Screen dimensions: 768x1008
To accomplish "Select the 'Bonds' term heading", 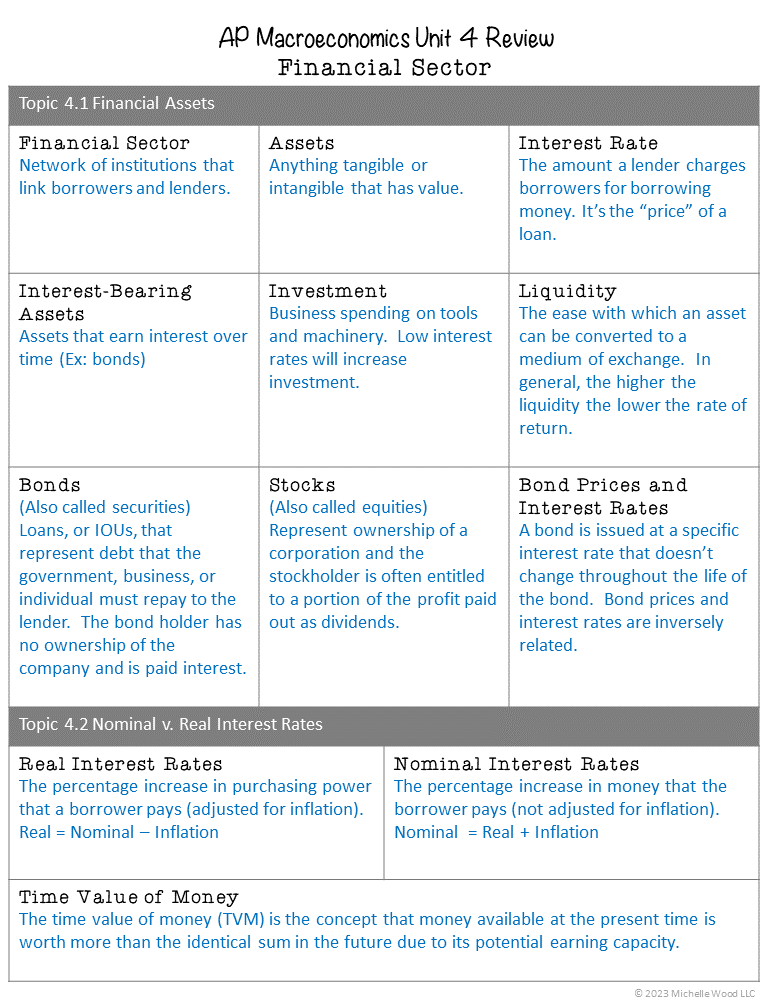I will click(49, 485).
